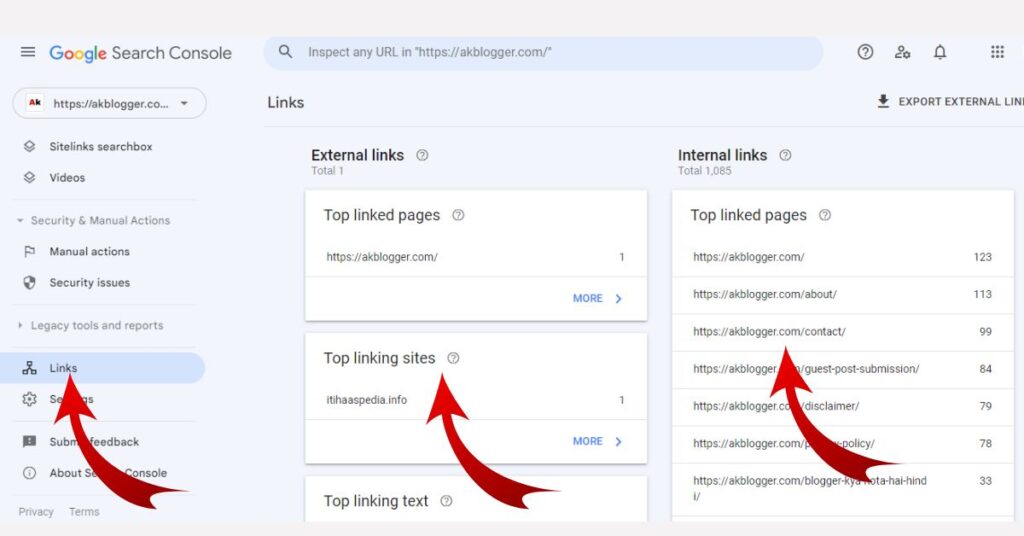Open users and settings icon
1024x536 pixels.
903,52
